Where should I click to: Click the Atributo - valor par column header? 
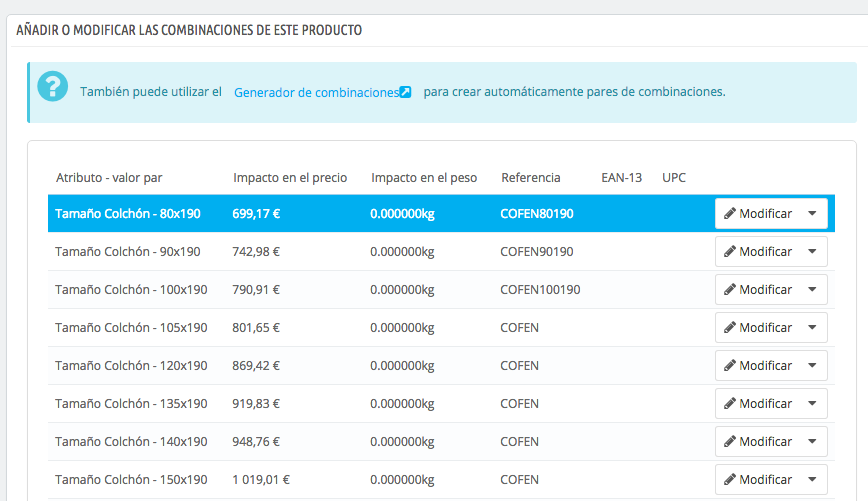point(109,178)
